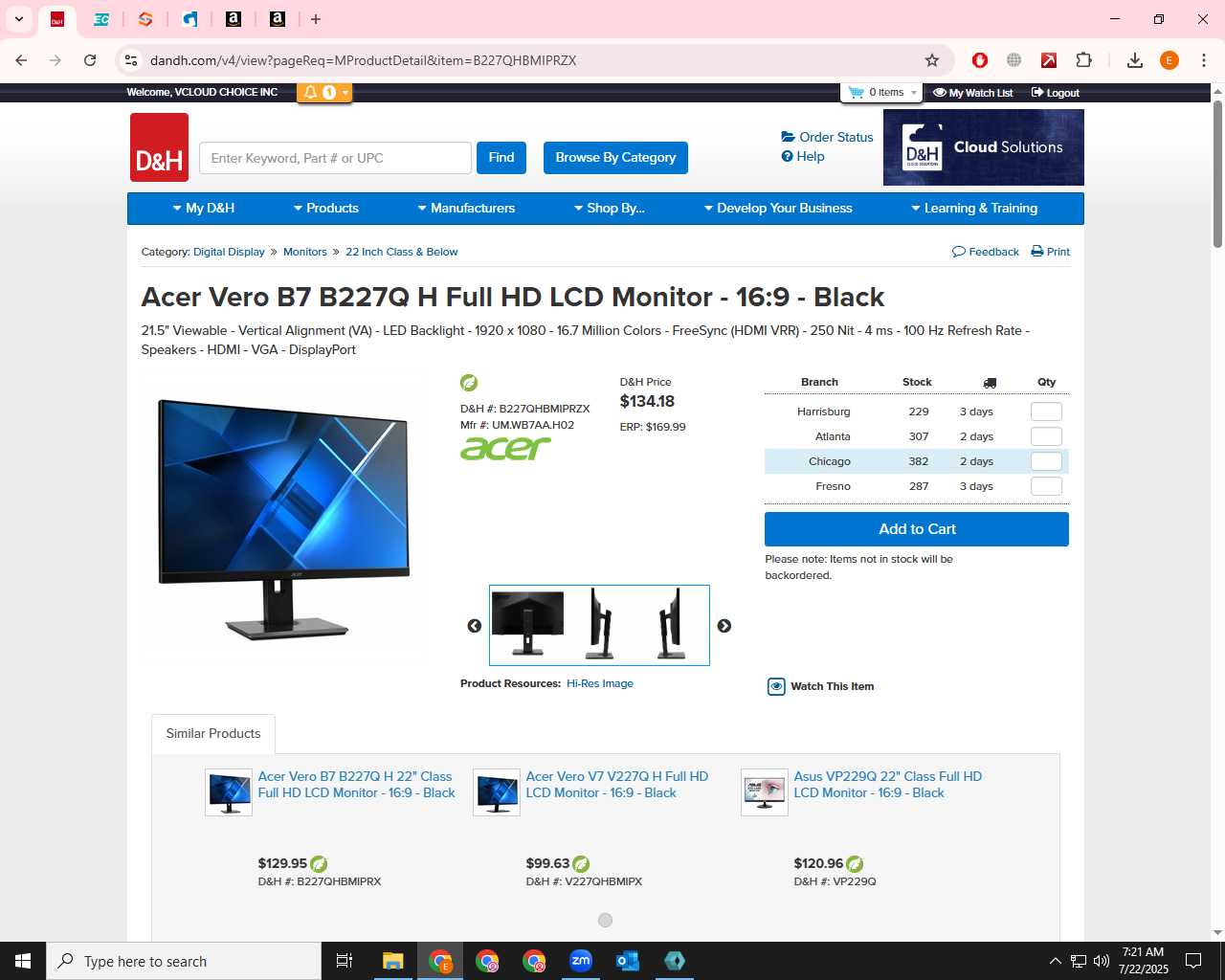Viewport: 1225px width, 980px height.
Task: Open Asus VP229Q 22" Class product link
Action: point(888,785)
